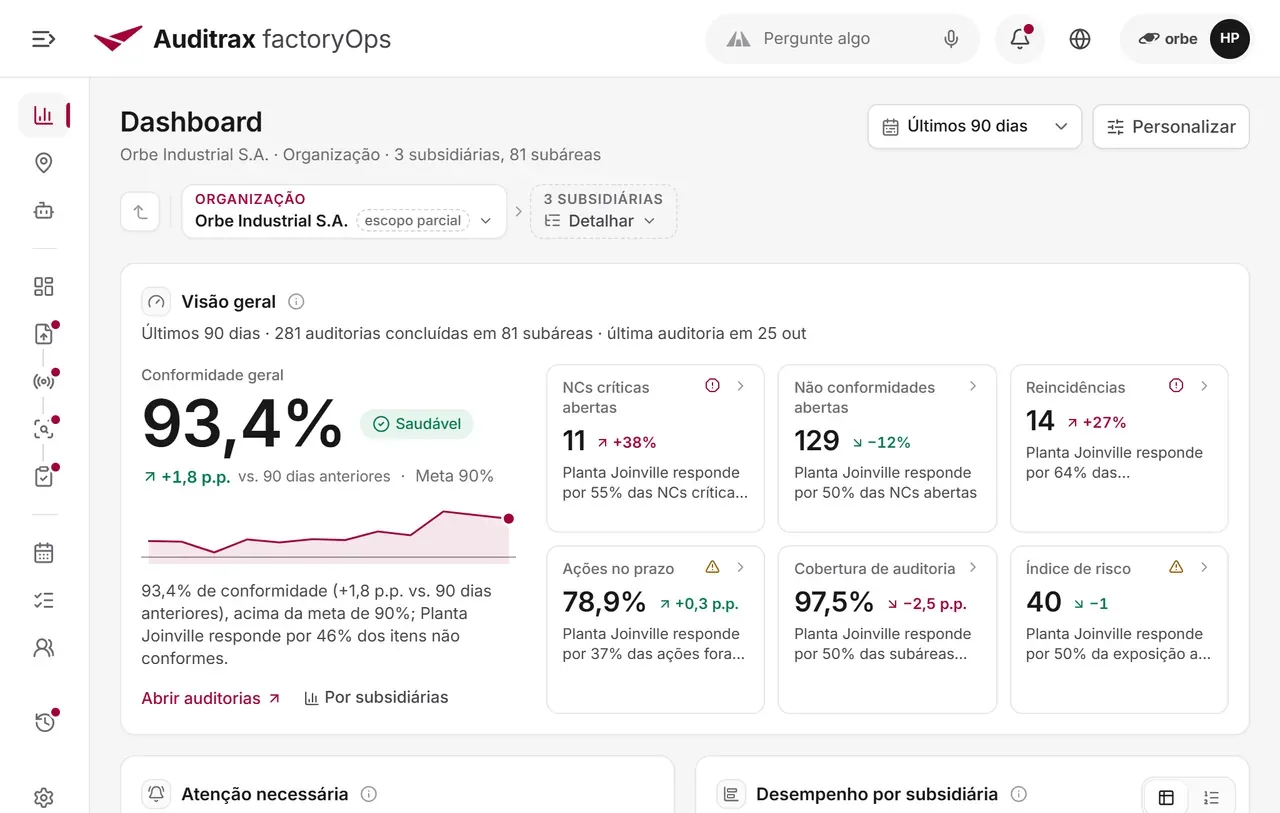1280x813 pixels.
Task: Click the orbe organization switcher
Action: (x=1167, y=39)
